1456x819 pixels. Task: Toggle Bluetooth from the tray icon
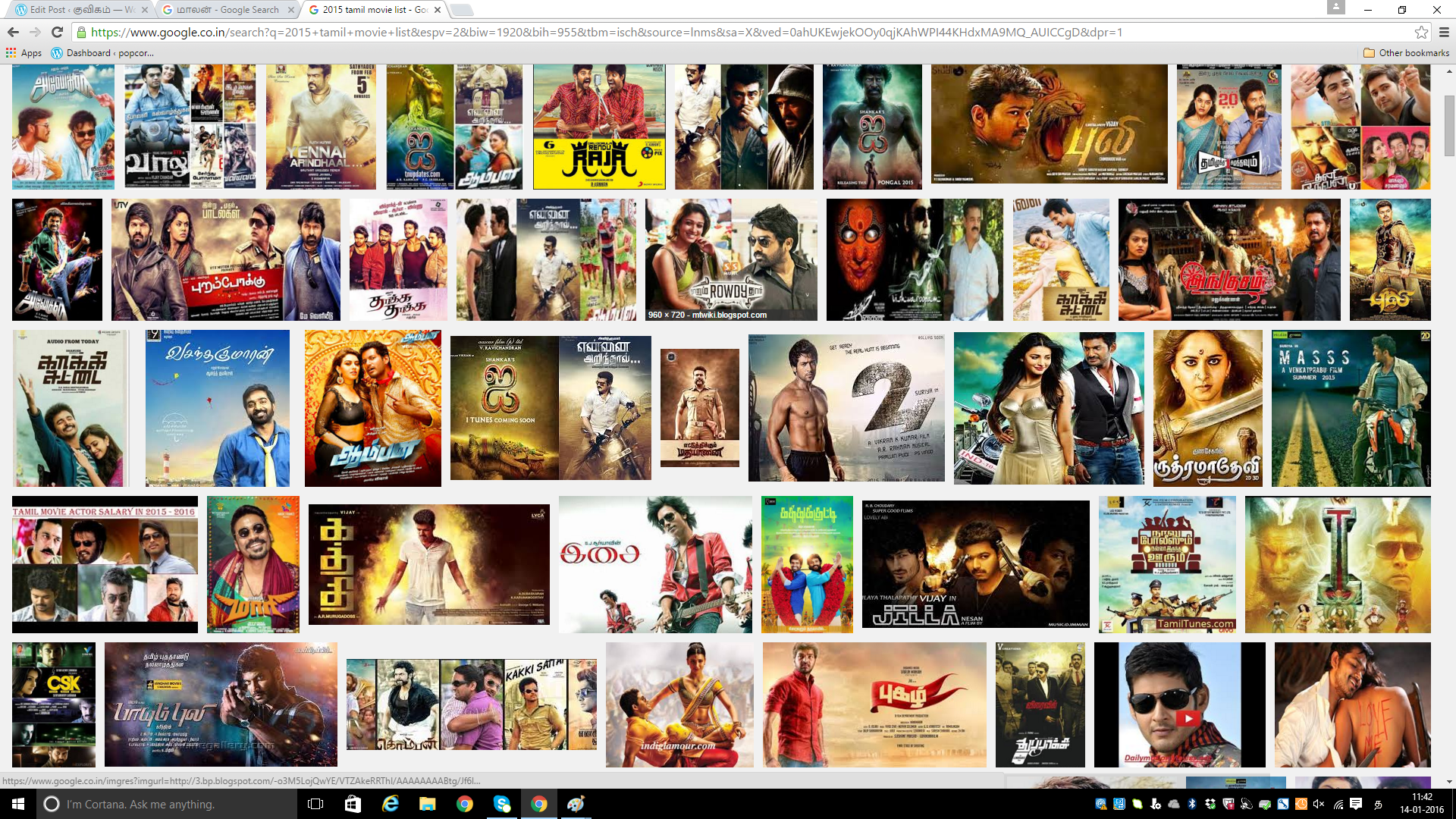(x=1191, y=804)
